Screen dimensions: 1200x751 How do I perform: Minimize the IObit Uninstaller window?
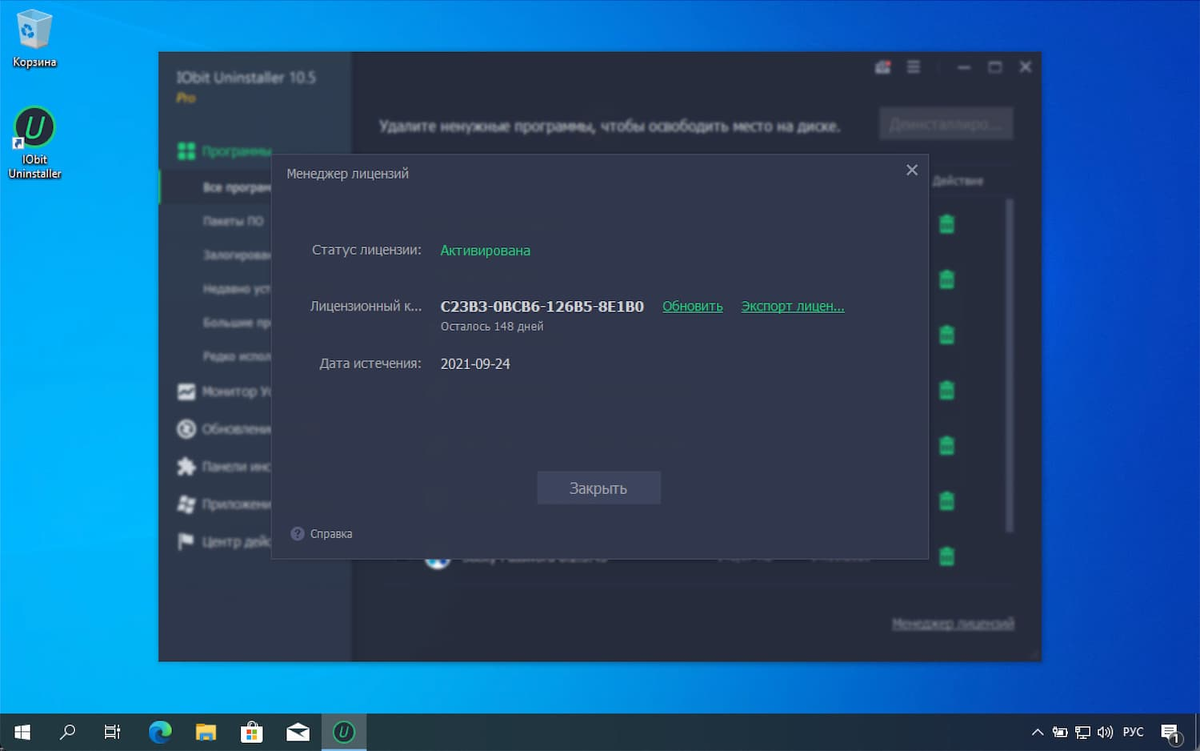(x=964, y=68)
